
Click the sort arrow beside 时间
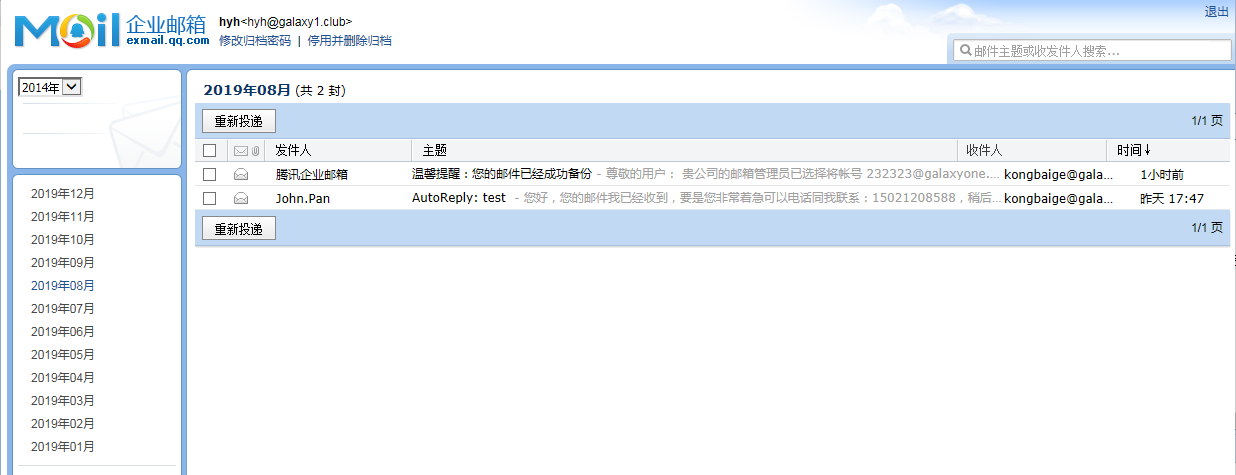(x=1147, y=150)
